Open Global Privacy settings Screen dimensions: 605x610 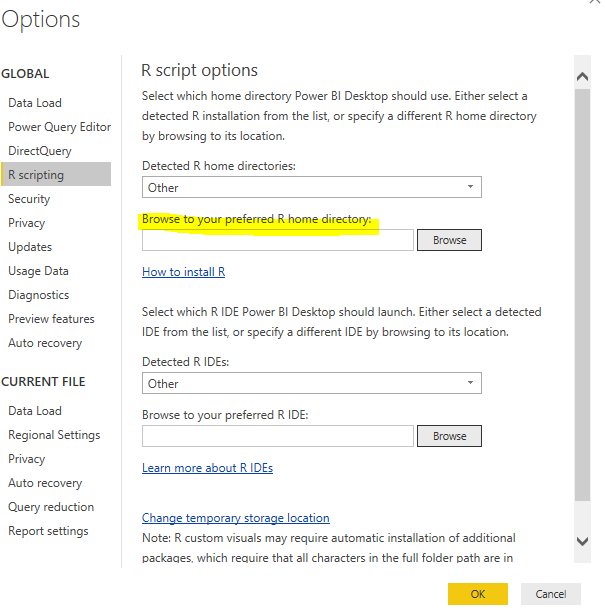pyautogui.click(x=26, y=223)
